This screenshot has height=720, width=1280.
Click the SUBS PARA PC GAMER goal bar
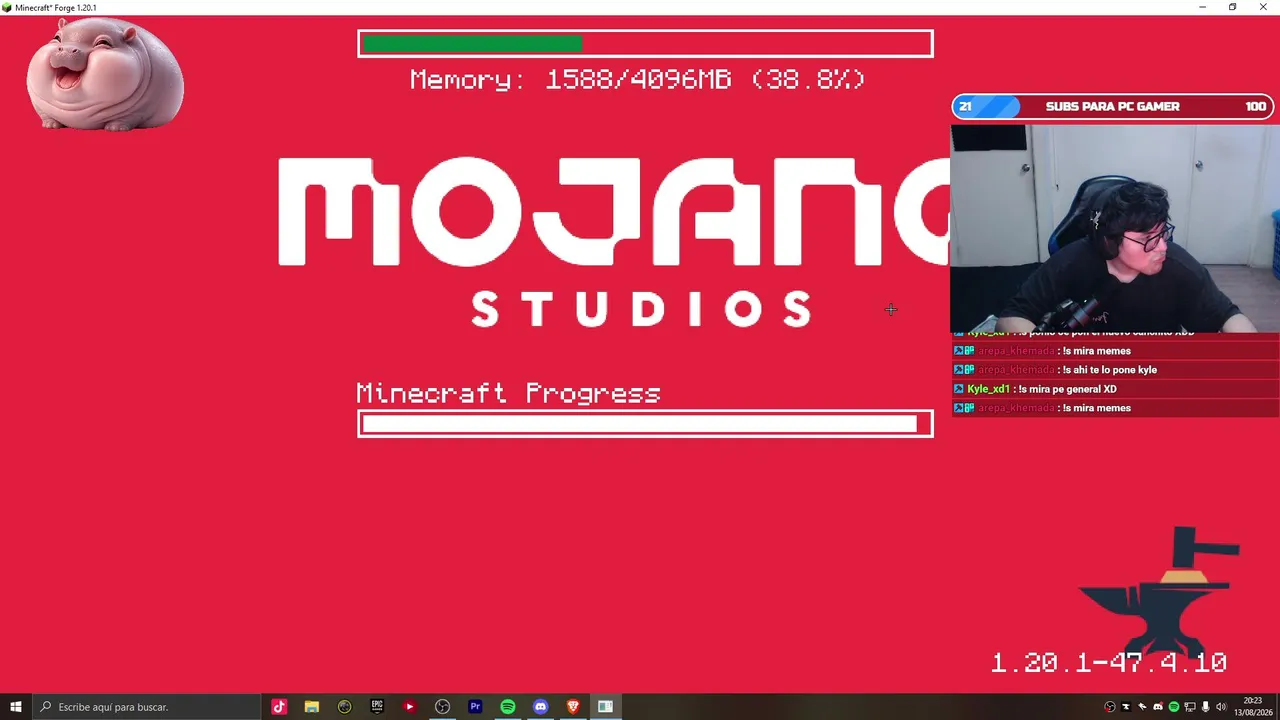[x=1114, y=106]
